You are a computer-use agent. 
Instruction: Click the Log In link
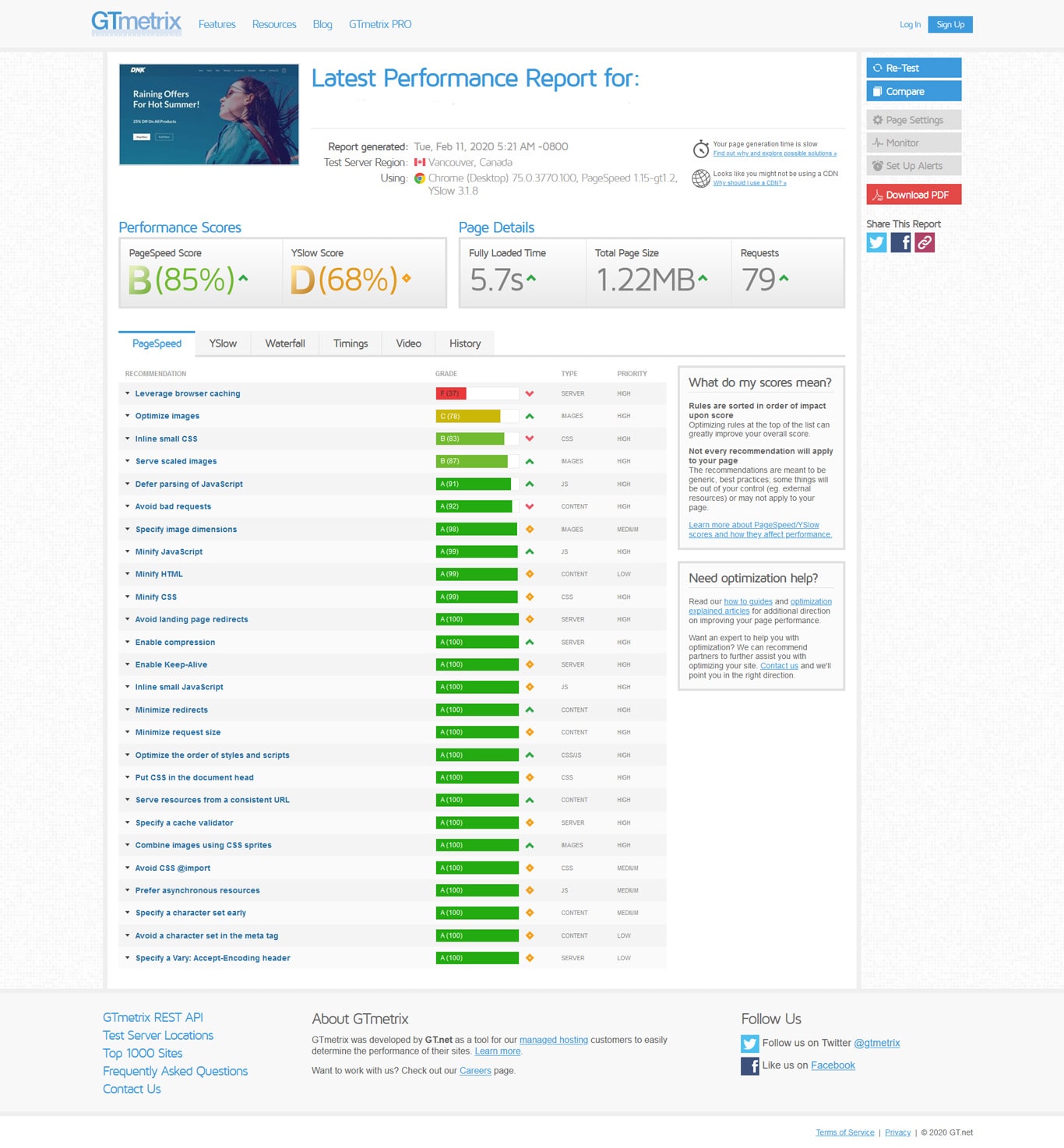[x=910, y=24]
